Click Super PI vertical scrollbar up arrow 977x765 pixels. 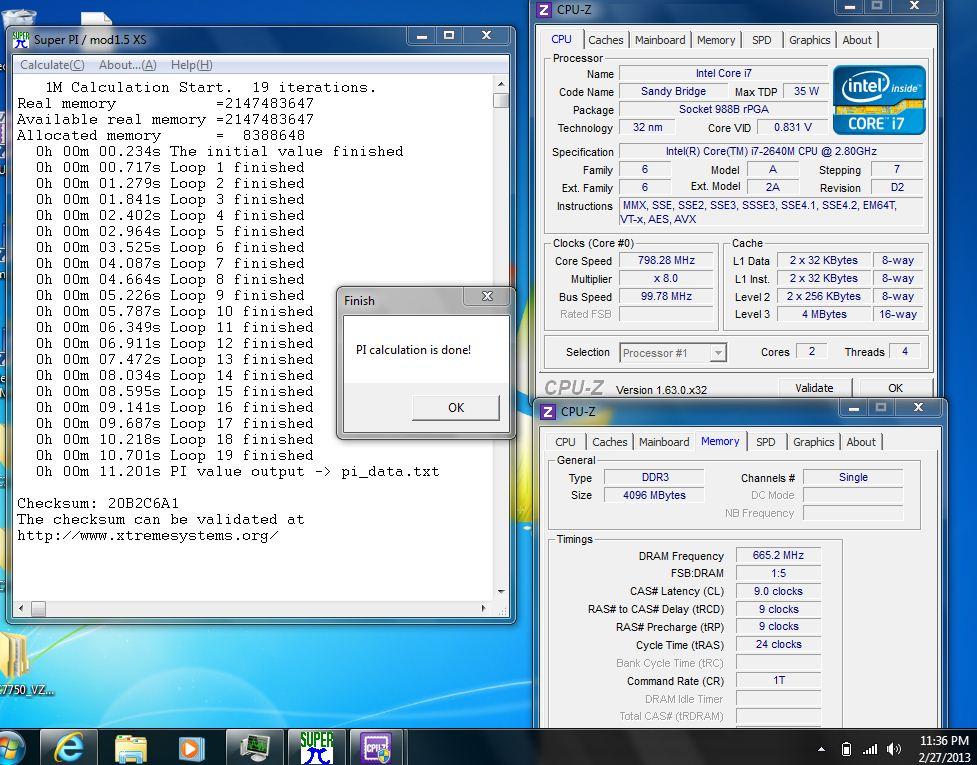(500, 83)
